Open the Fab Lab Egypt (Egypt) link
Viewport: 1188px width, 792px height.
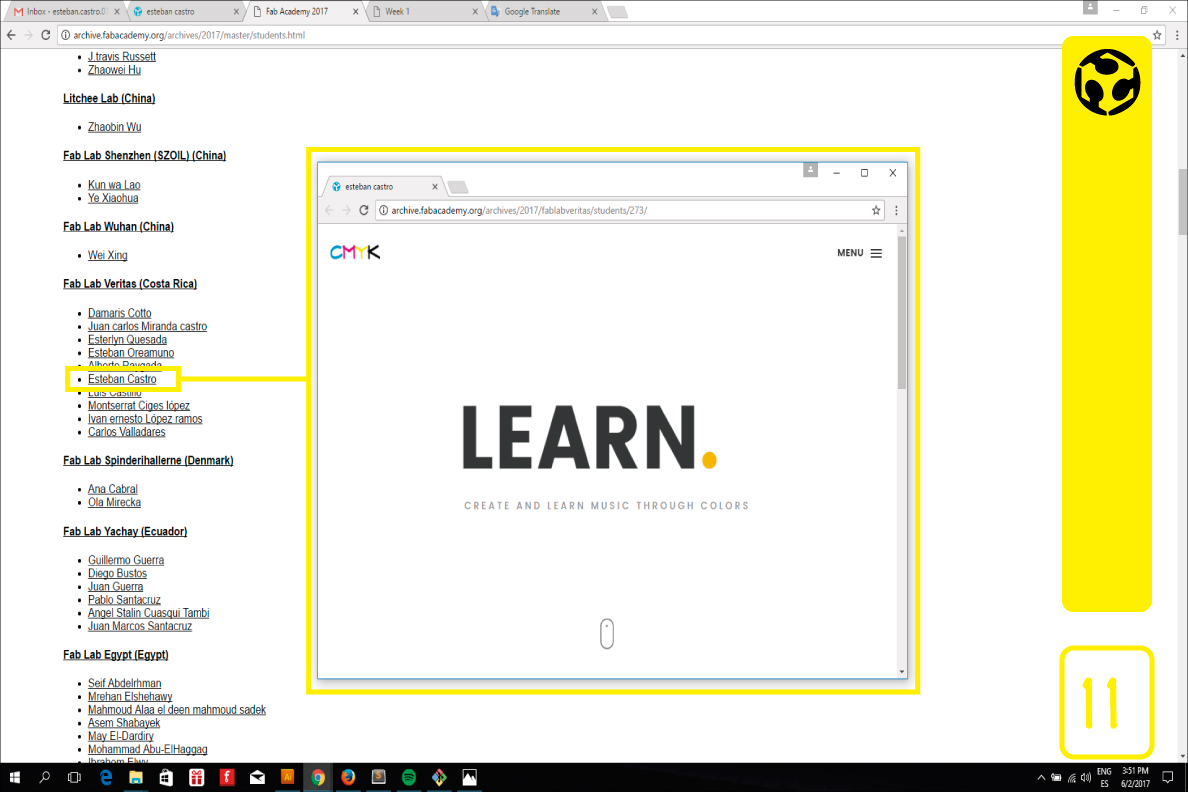pos(115,655)
